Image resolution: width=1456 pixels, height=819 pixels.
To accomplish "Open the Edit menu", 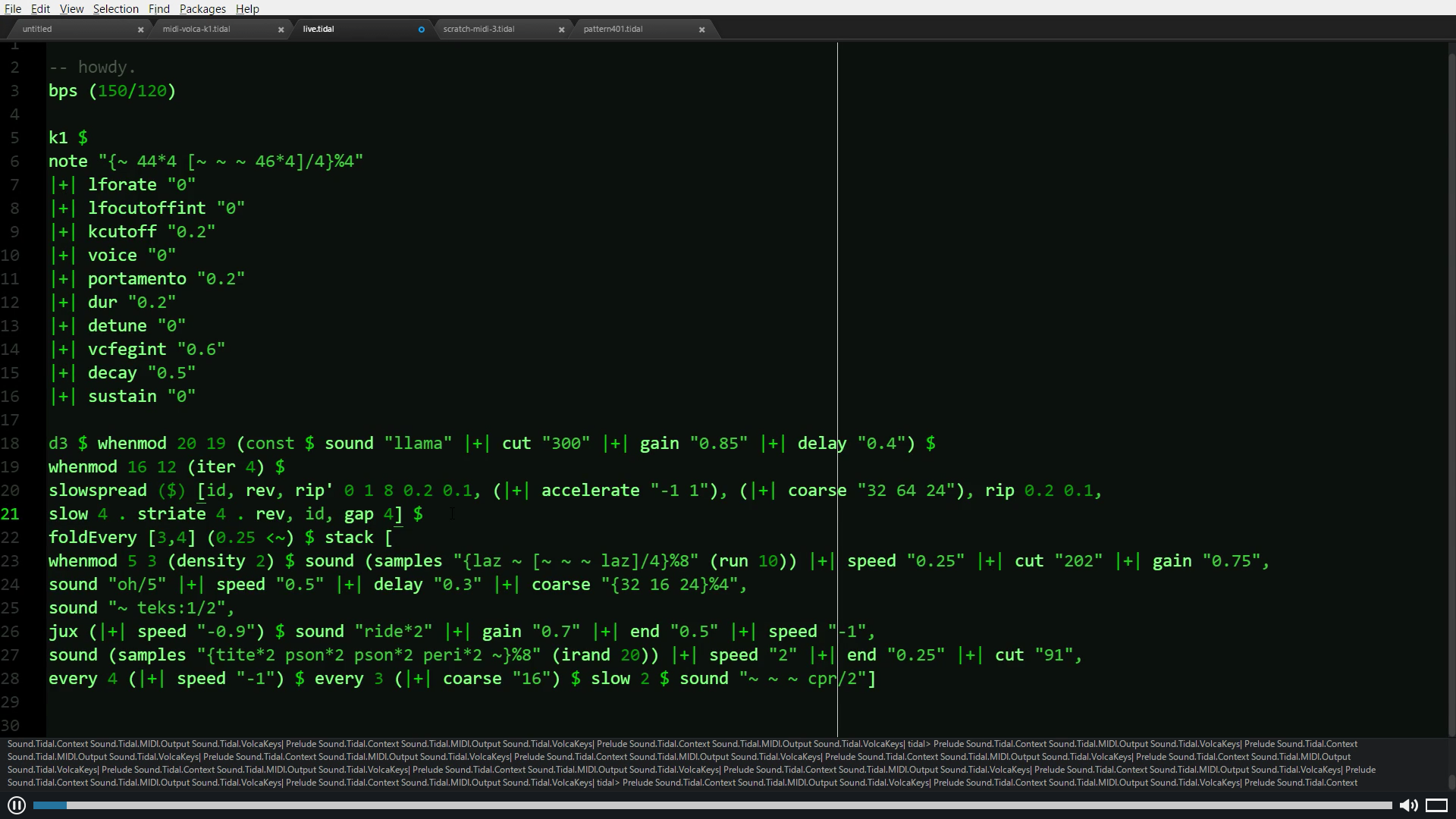I will tap(40, 8).
